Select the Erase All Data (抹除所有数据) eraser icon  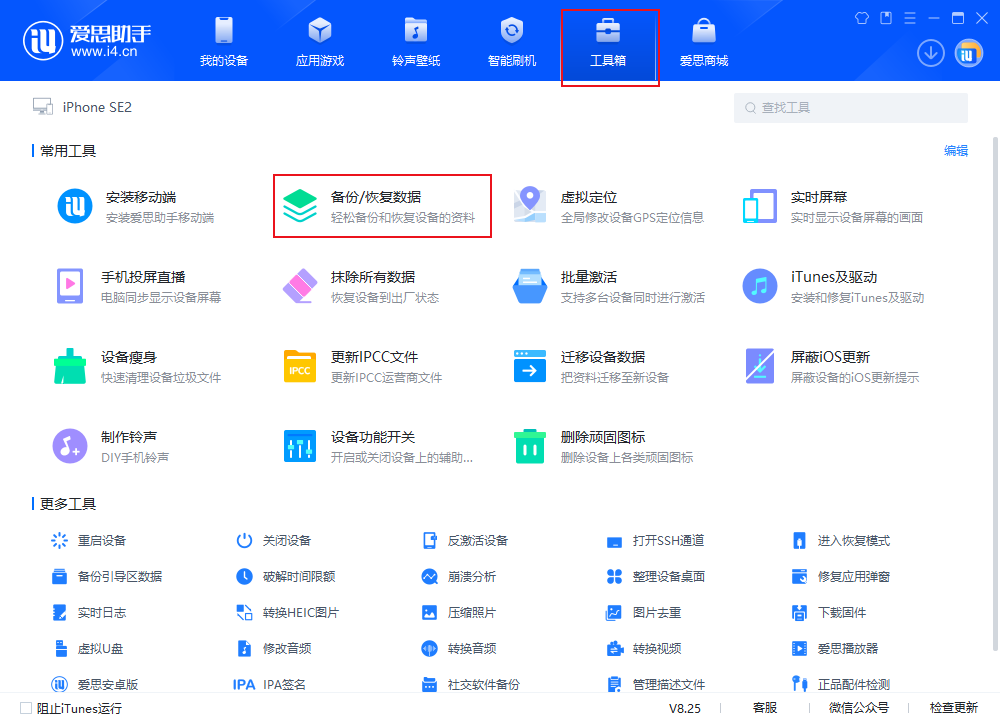point(299,286)
